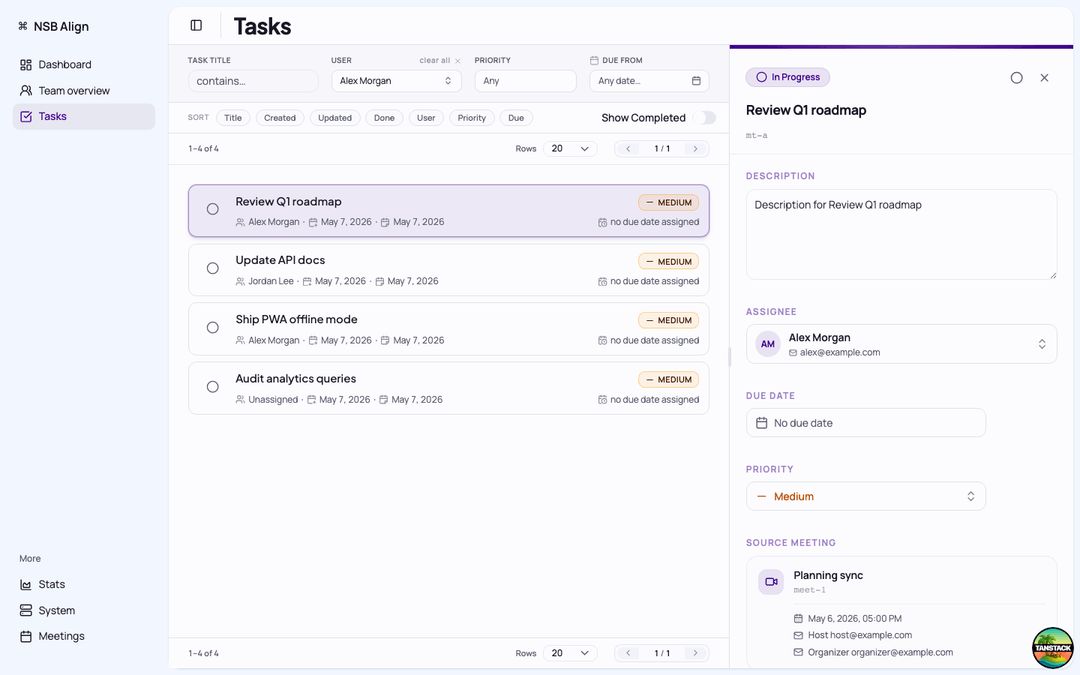Close the task detail panel
The image size is (1080, 675).
1044,78
